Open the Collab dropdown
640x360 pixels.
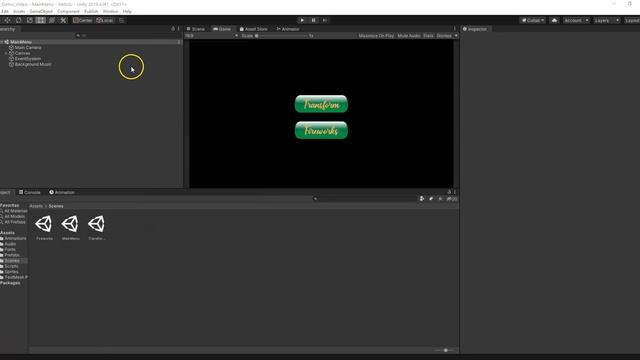tap(533, 20)
